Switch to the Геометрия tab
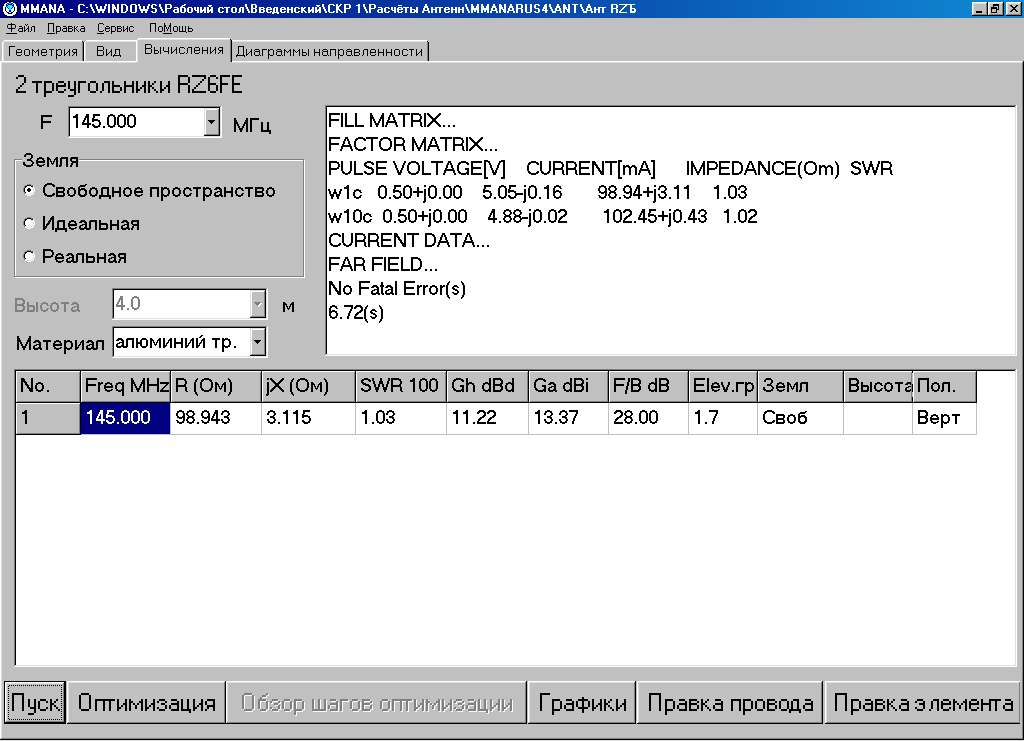 tap(43, 51)
